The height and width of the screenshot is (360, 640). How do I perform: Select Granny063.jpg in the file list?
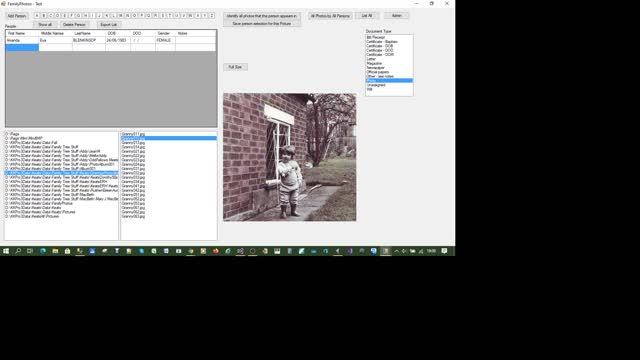(133, 216)
